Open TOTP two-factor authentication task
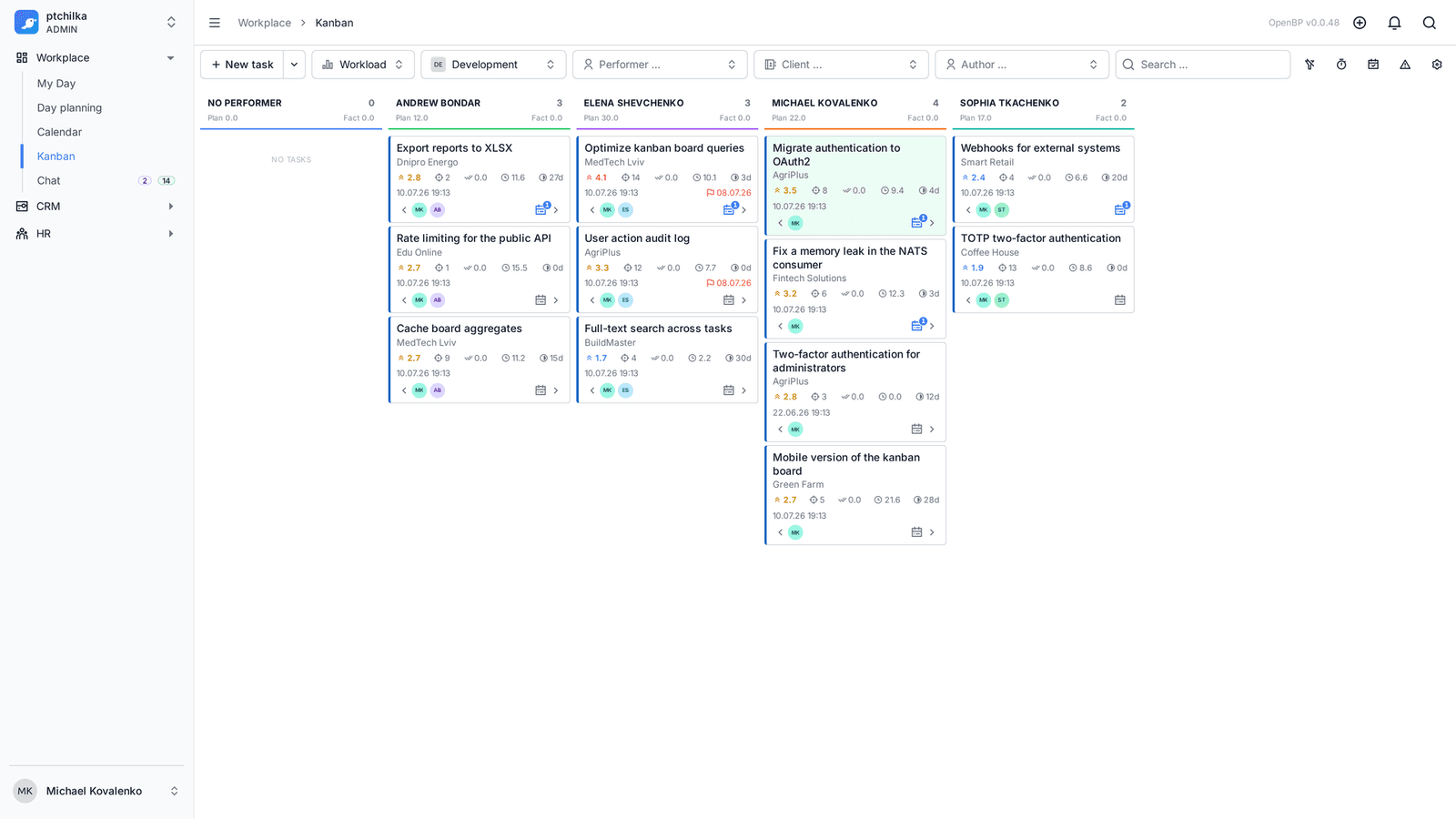The image size is (1456, 819). click(1041, 238)
